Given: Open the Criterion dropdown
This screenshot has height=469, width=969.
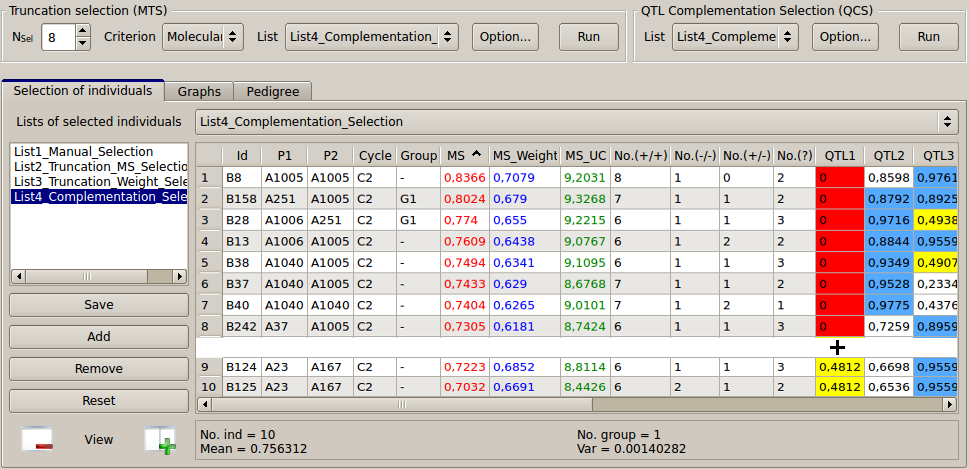Looking at the screenshot, I should [x=203, y=37].
